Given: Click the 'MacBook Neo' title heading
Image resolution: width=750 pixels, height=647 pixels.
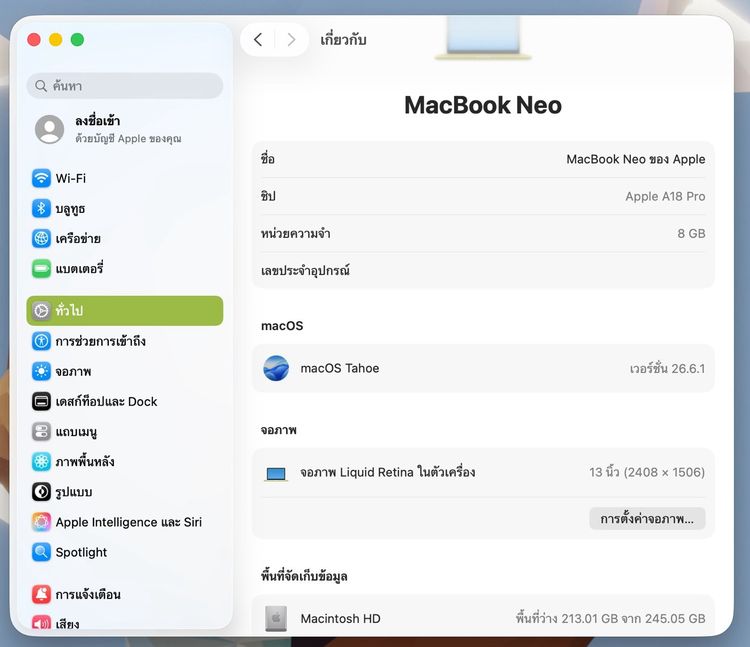Looking at the screenshot, I should coord(483,105).
